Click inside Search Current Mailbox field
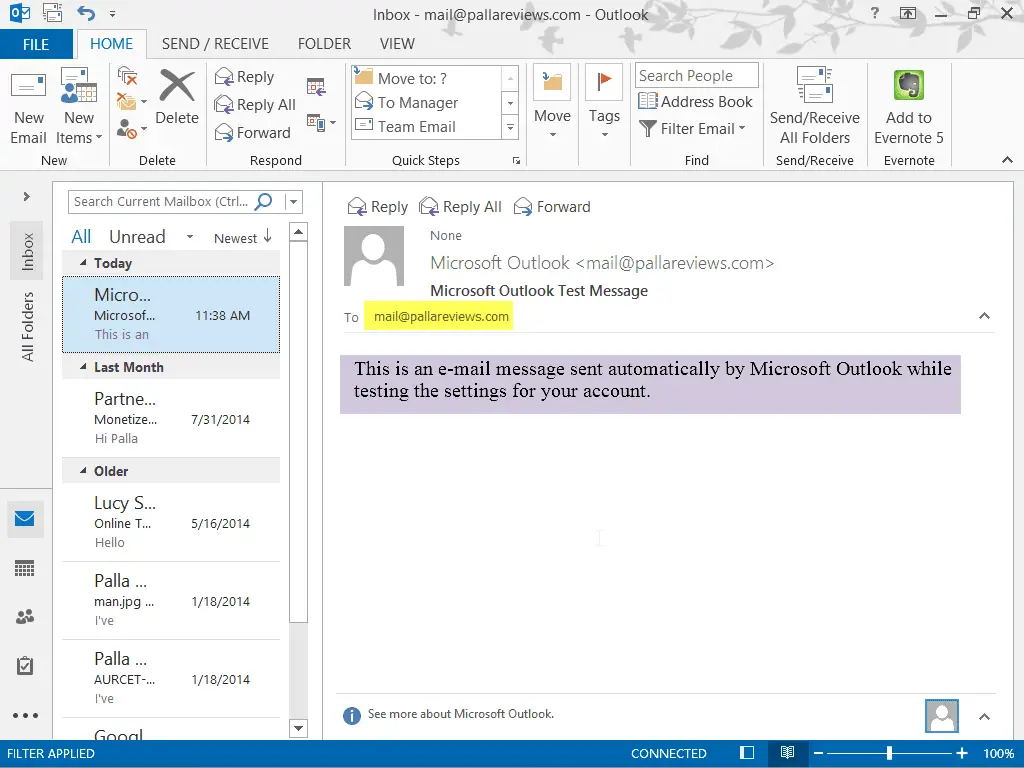Image resolution: width=1024 pixels, height=768 pixels. click(161, 202)
